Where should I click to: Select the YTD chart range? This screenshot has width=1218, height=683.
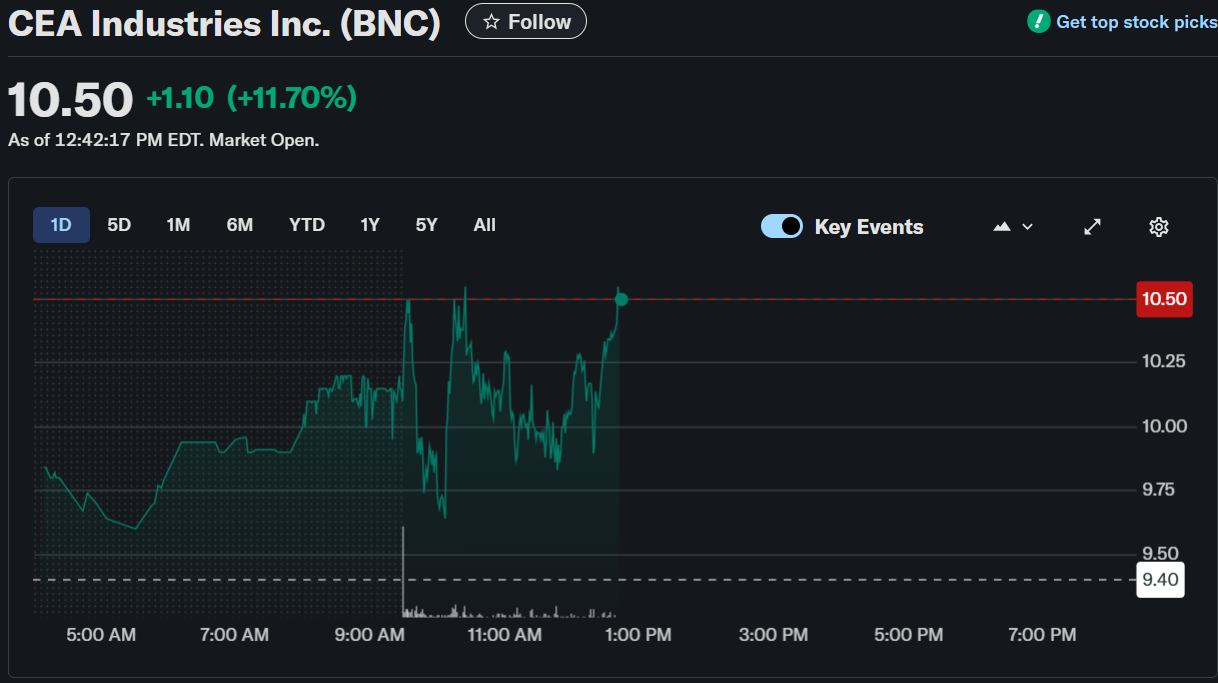pos(307,225)
